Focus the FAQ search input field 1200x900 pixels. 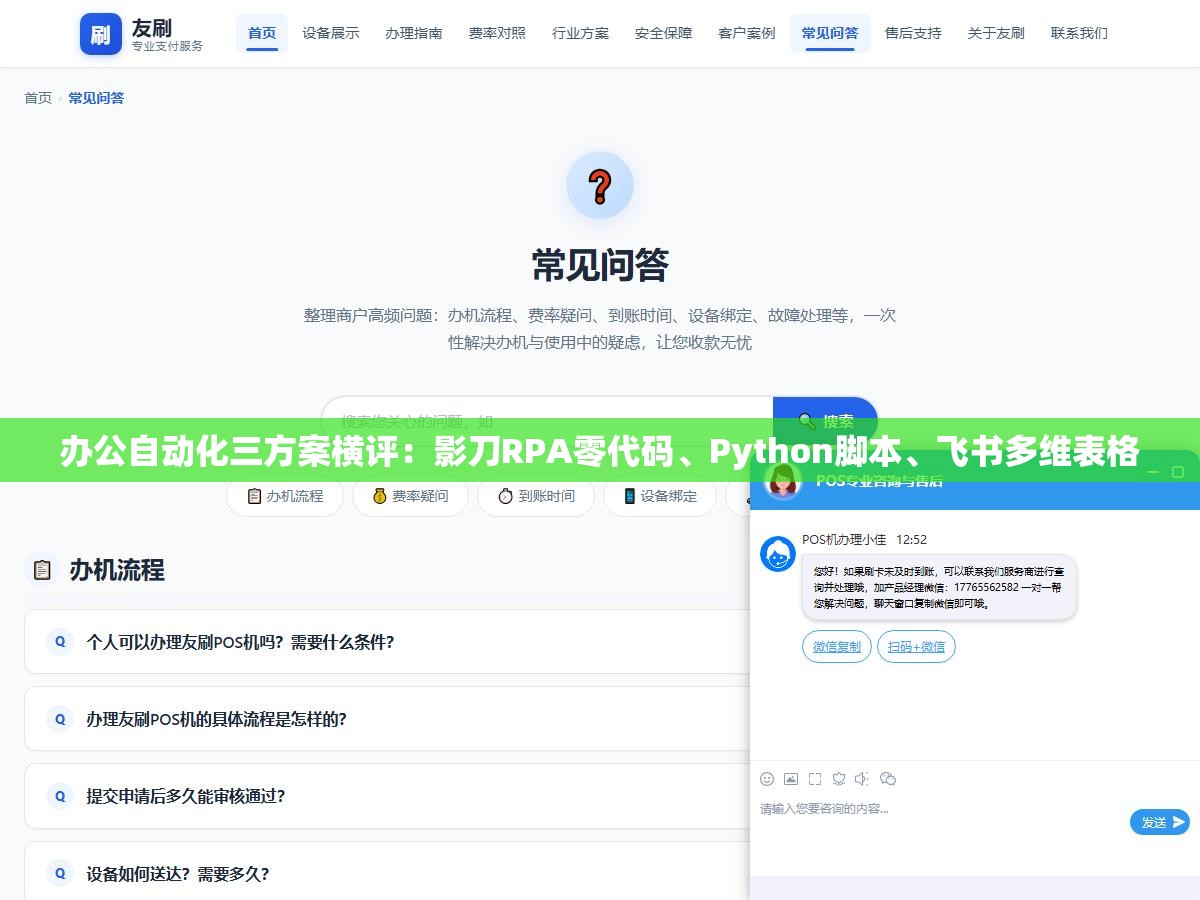(x=547, y=421)
